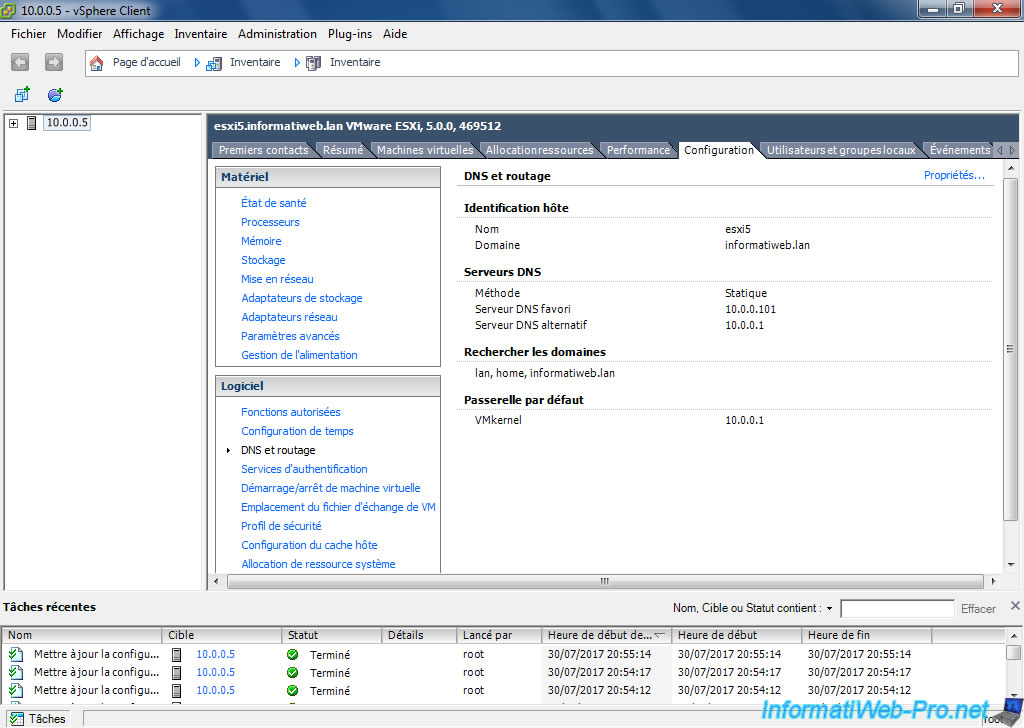Screen dimensions: 1024x728
Task: Open the Mémoire hardware link
Action: click(x=261, y=241)
